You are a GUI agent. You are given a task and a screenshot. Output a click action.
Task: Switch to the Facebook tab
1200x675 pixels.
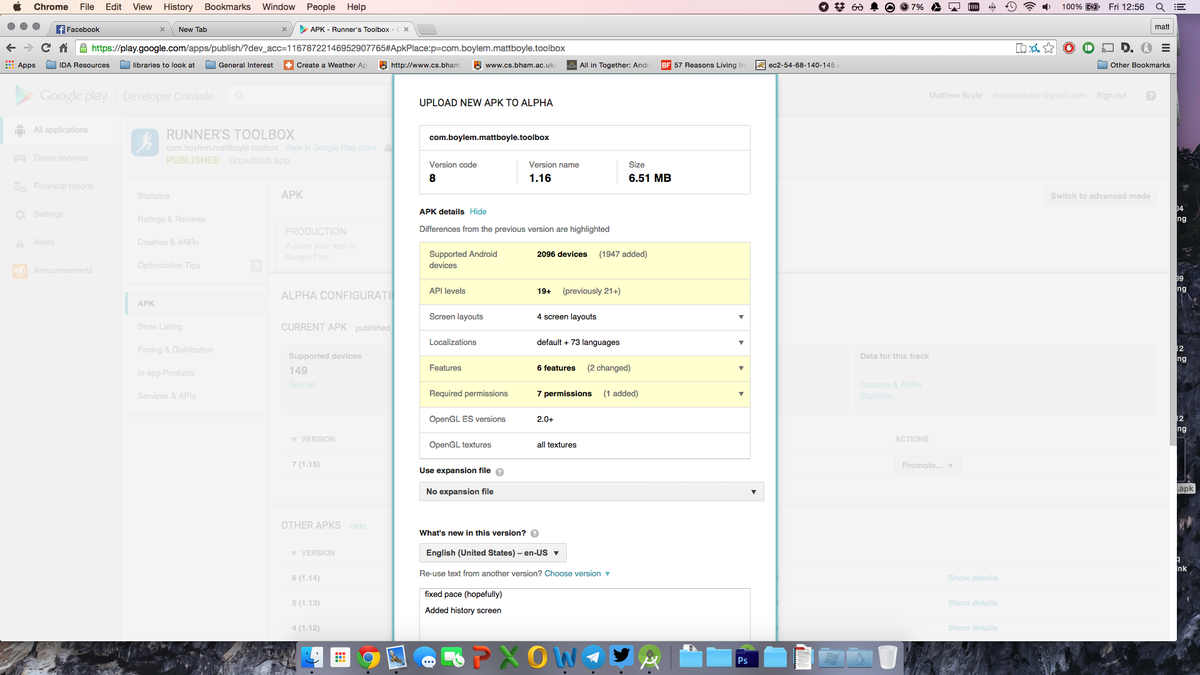pyautogui.click(x=110, y=29)
